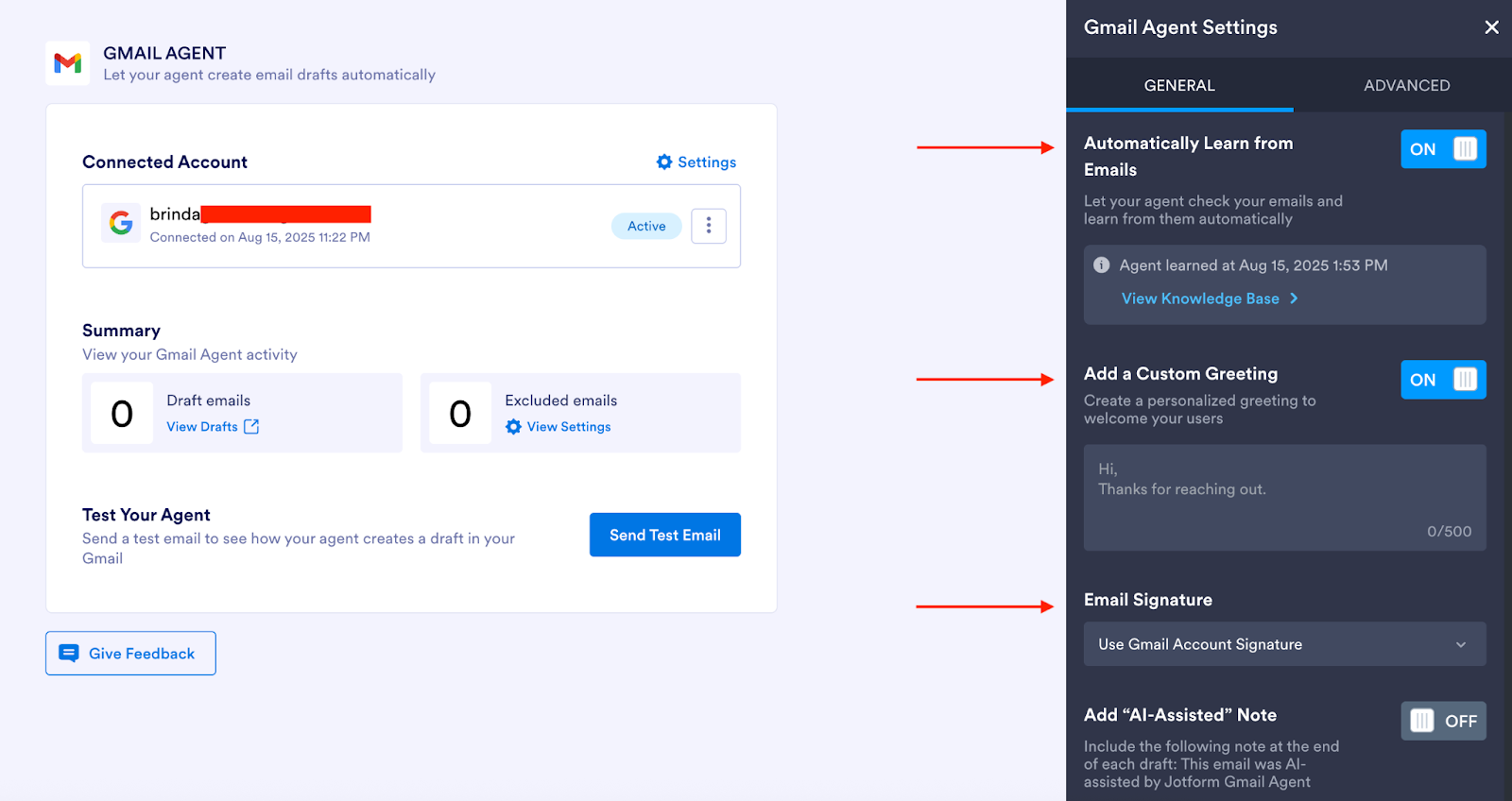Click the Gmail logo icon
This screenshot has width=1512, height=801.
coord(68,63)
